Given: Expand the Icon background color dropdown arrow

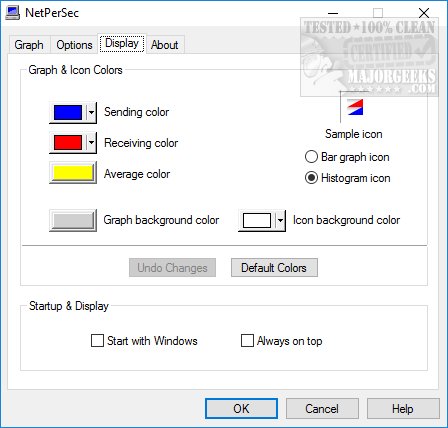Looking at the screenshot, I should point(280,220).
